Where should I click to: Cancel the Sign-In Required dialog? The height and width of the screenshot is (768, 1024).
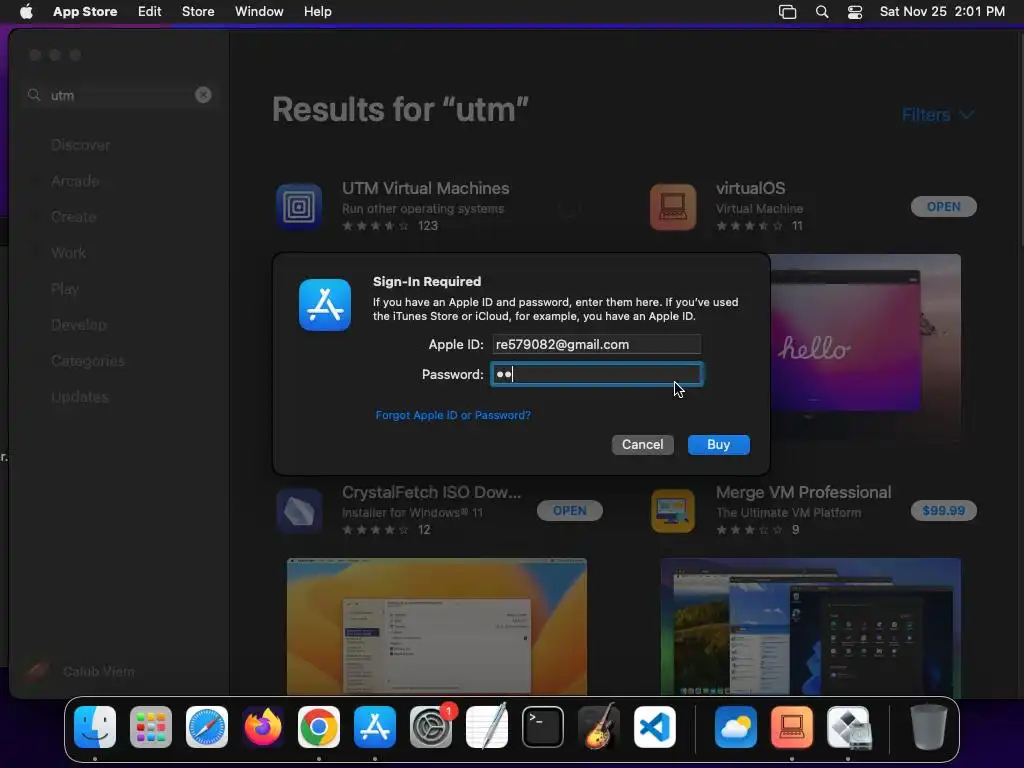pos(643,445)
